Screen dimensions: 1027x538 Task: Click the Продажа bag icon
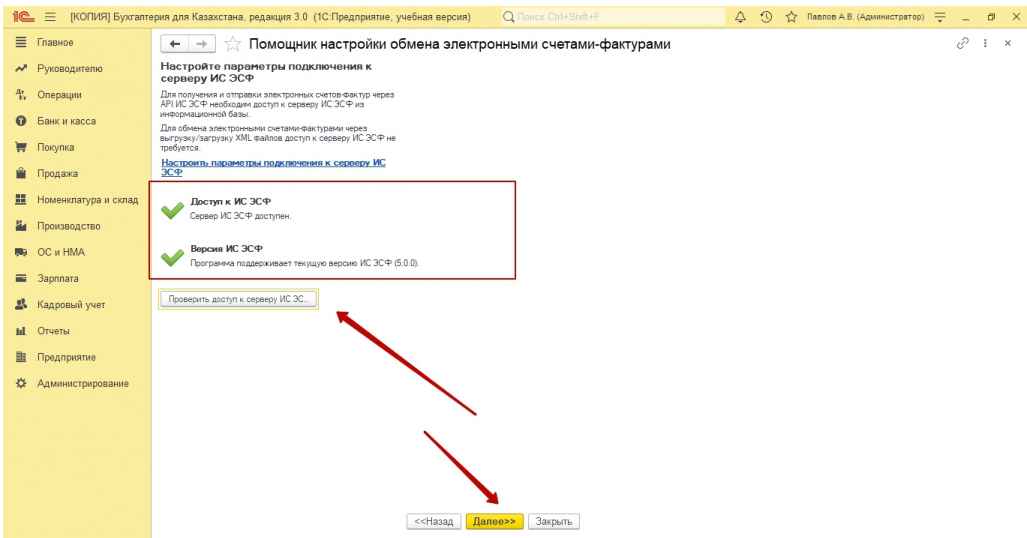[21, 173]
